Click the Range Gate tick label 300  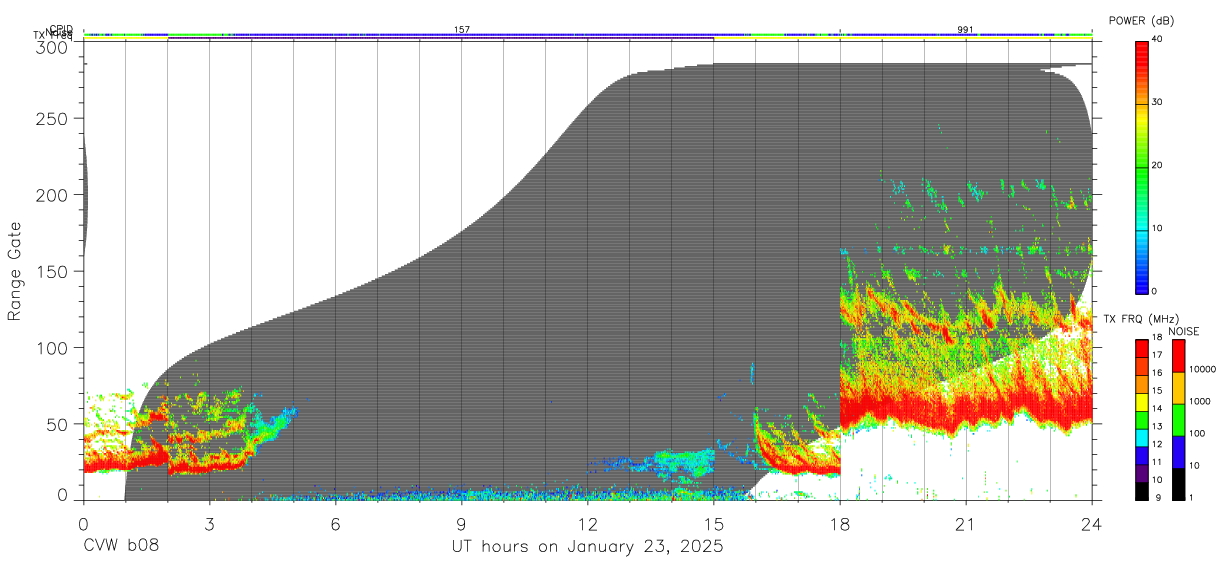(53, 47)
